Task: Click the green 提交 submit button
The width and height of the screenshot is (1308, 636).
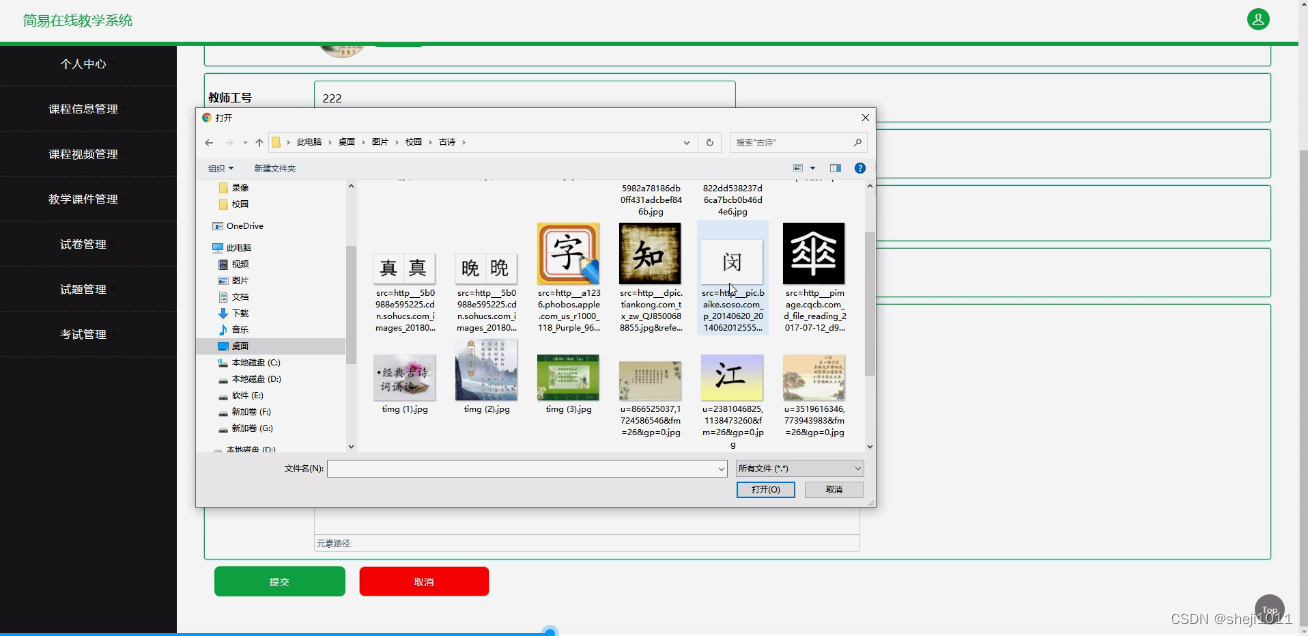Action: [279, 581]
